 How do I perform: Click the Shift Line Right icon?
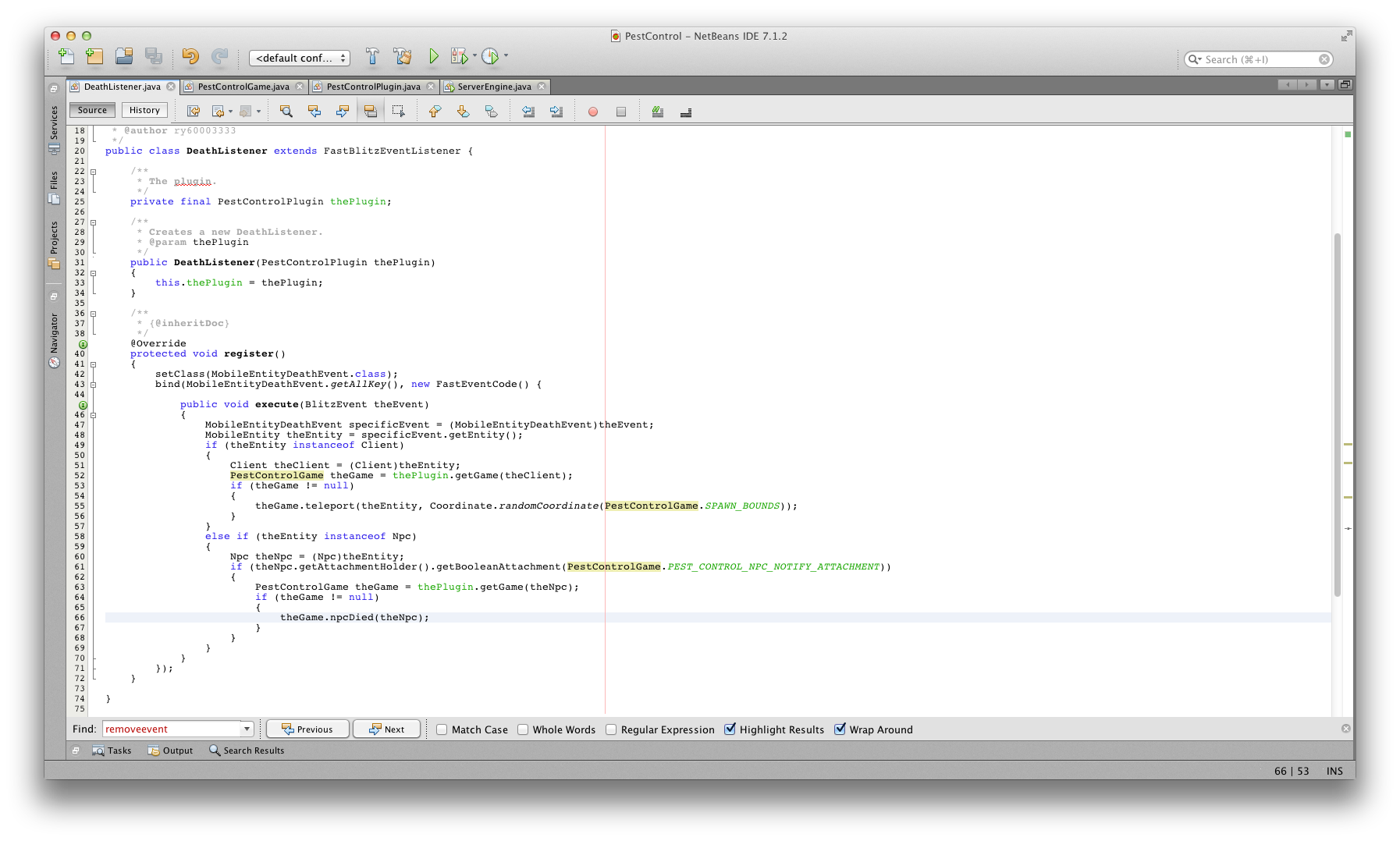(x=556, y=112)
